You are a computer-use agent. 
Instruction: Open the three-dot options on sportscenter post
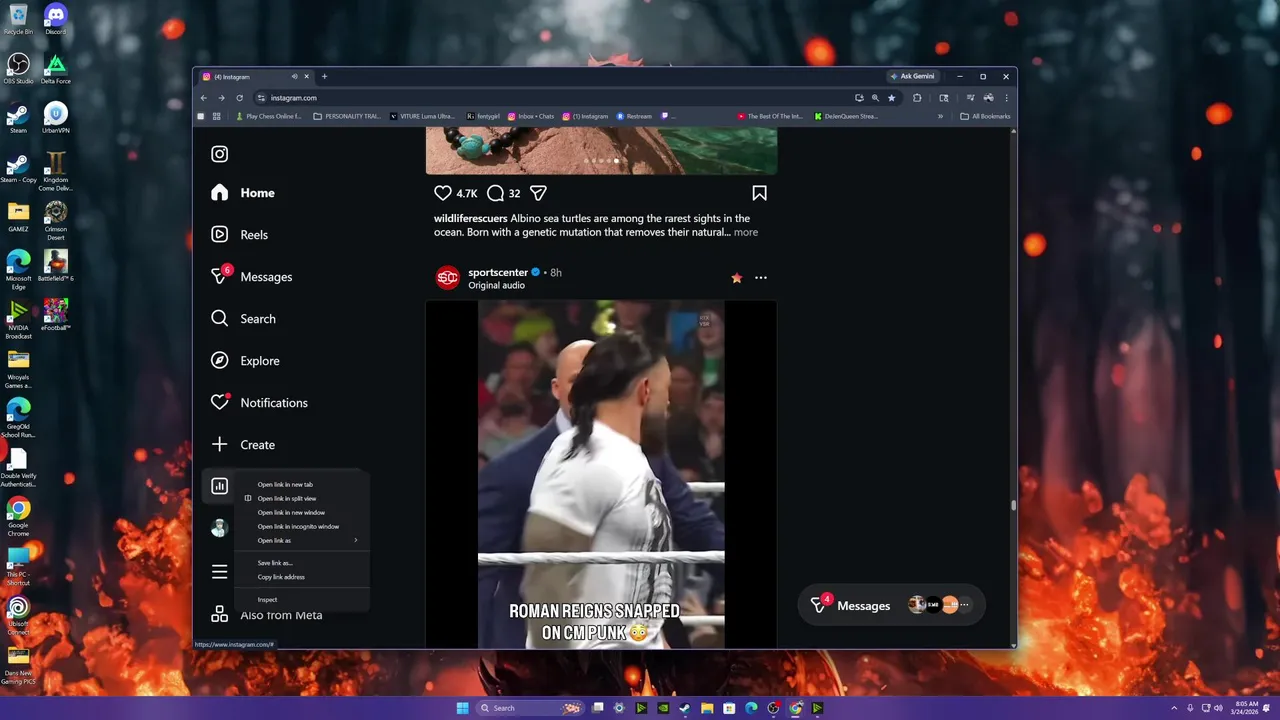(x=761, y=278)
